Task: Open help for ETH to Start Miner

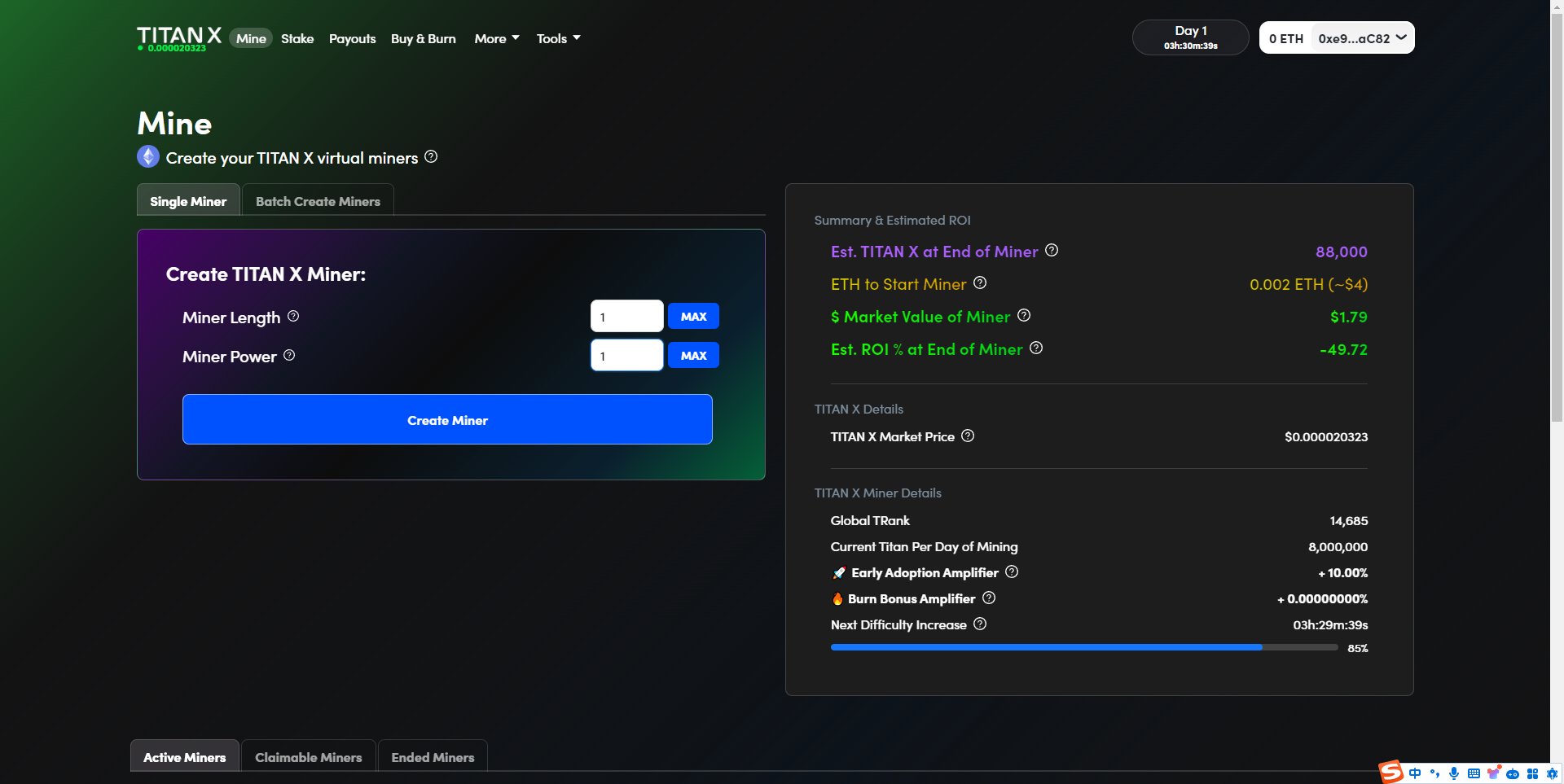Action: pos(980,283)
